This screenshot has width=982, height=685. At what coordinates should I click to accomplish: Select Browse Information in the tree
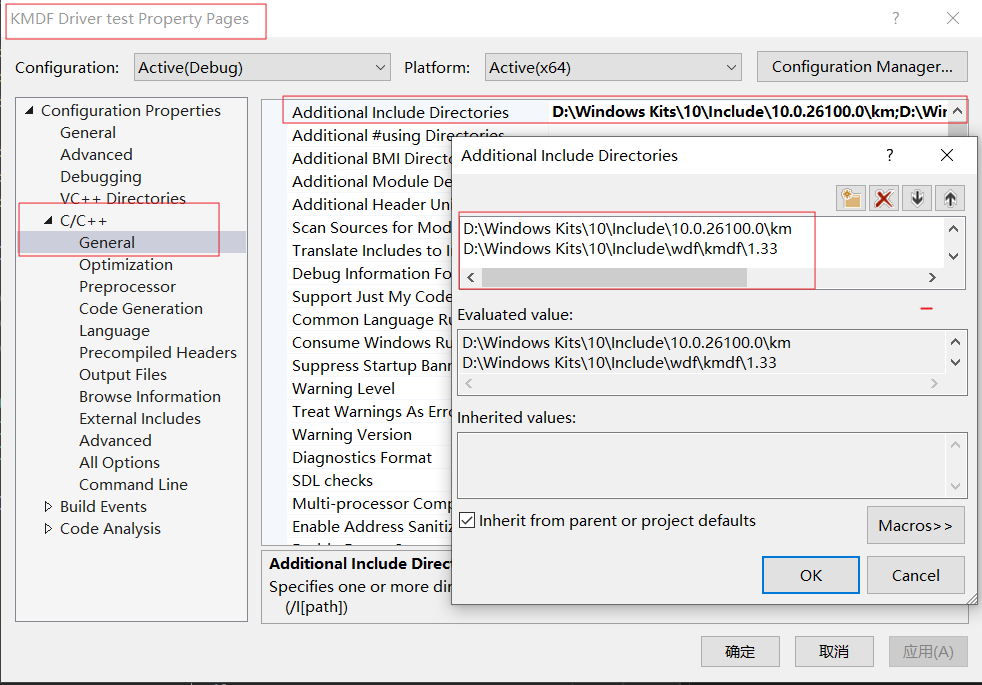(150, 396)
